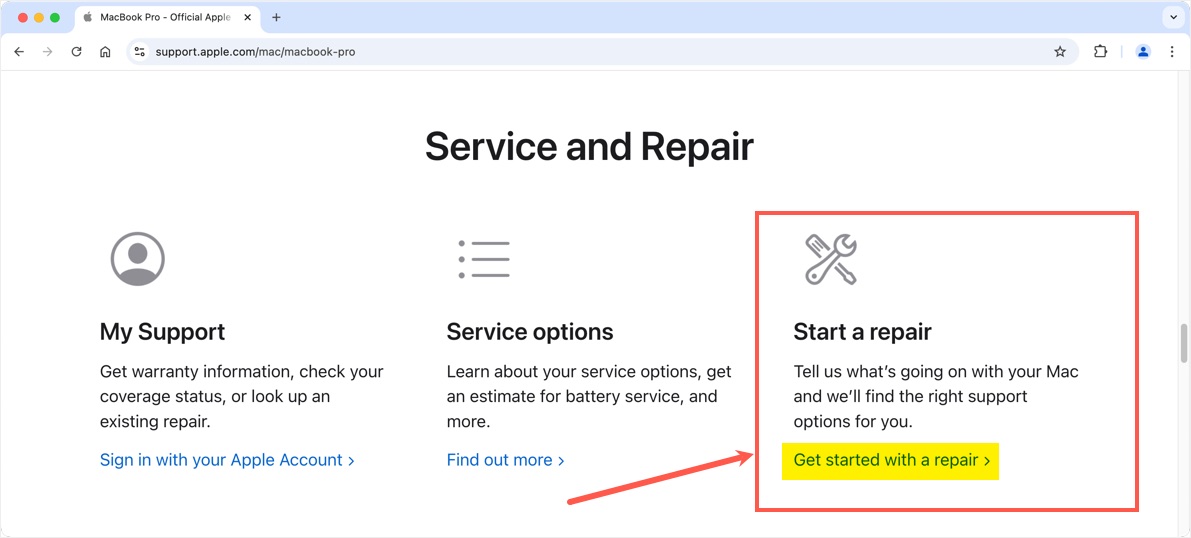1191x538 pixels.
Task: Click the Start a repair heading
Action: (x=862, y=332)
